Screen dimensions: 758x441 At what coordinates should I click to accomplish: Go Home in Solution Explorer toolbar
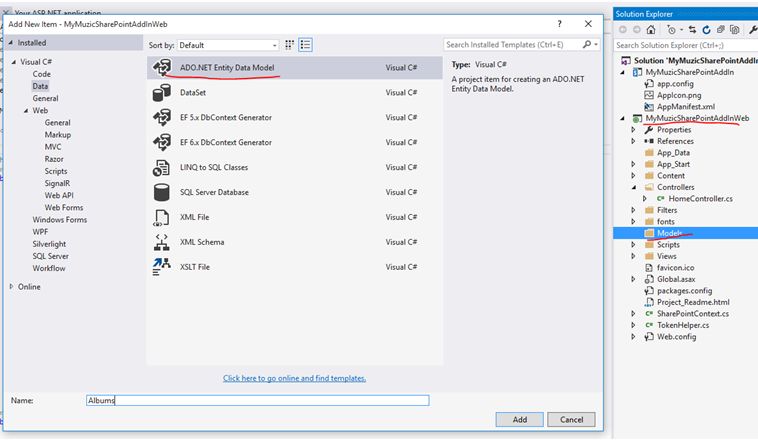pos(651,29)
